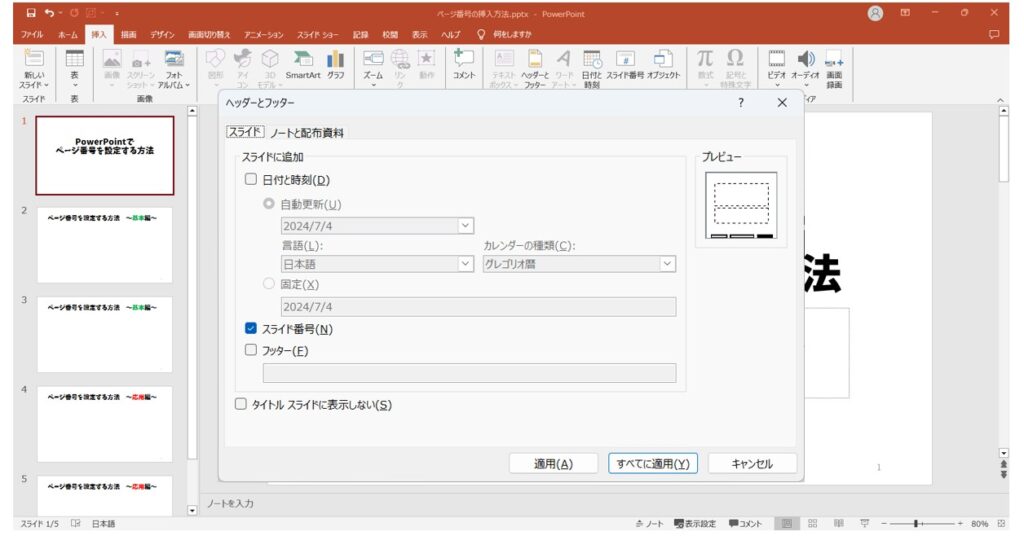Viewport: 1024px width, 536px height.
Task: Collapse the ribbon chevron
Action: 1000,99
